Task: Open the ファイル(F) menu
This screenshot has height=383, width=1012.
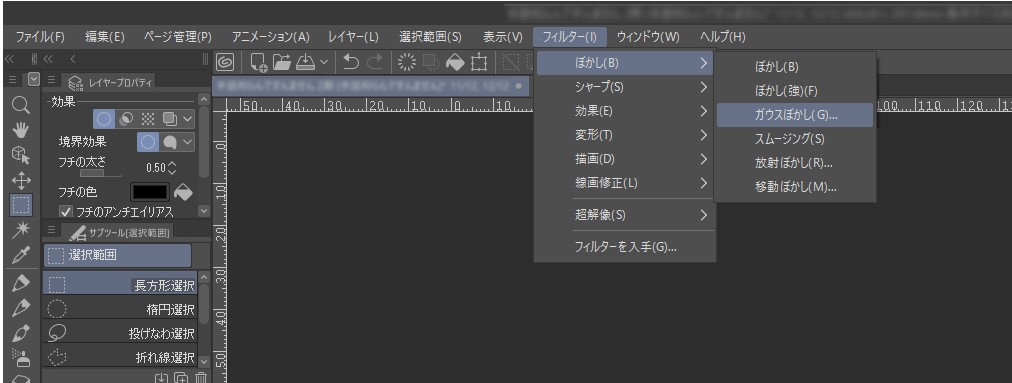Action: [x=40, y=37]
